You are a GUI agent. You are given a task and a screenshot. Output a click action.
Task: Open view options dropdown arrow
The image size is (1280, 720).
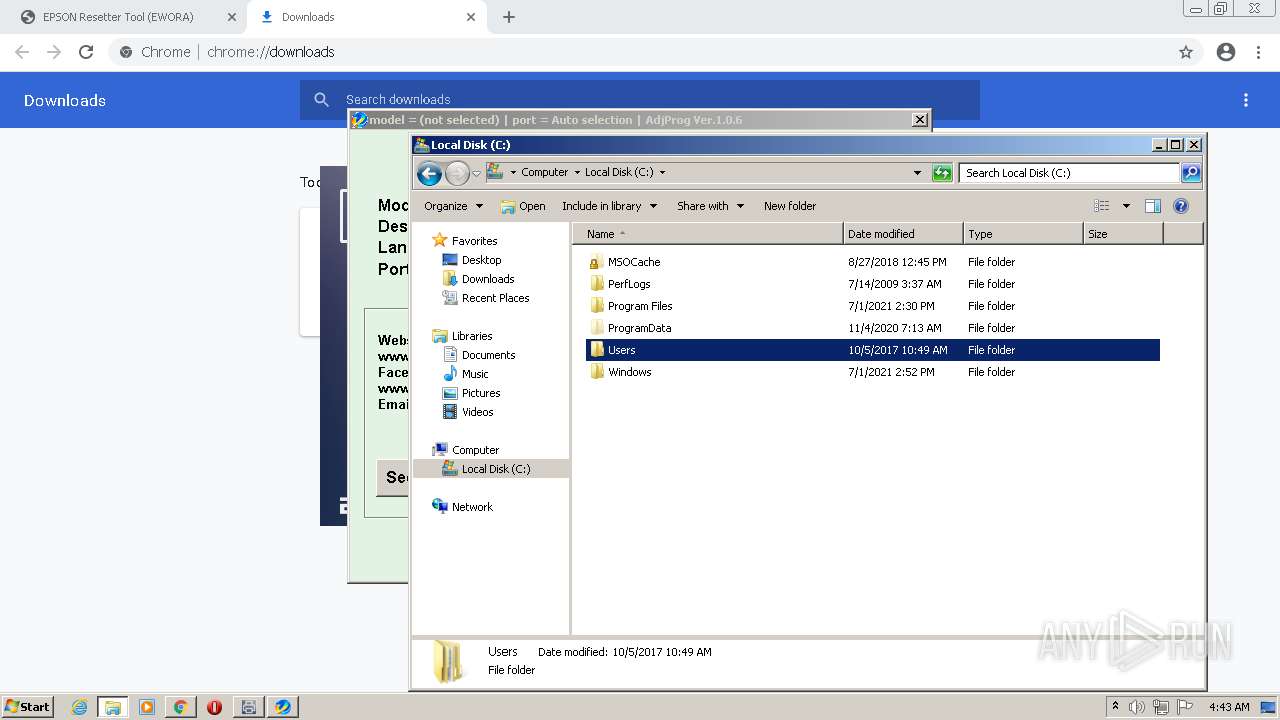pos(1126,206)
